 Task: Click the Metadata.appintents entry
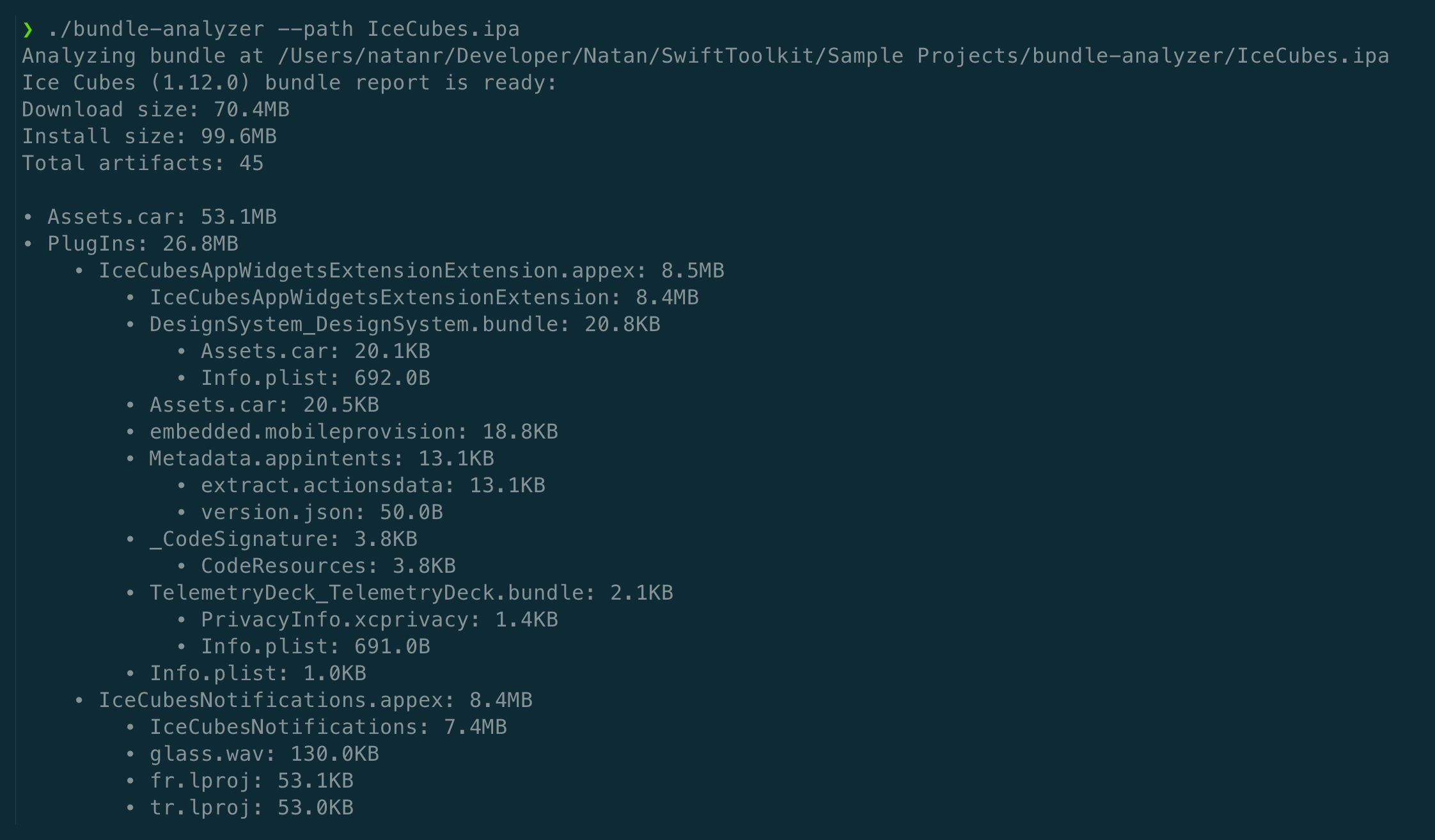pos(322,459)
